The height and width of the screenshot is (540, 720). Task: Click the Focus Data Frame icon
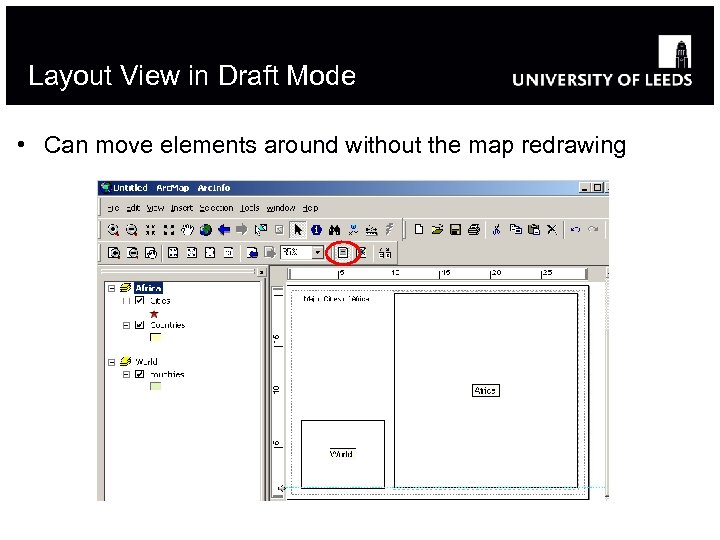click(x=362, y=253)
